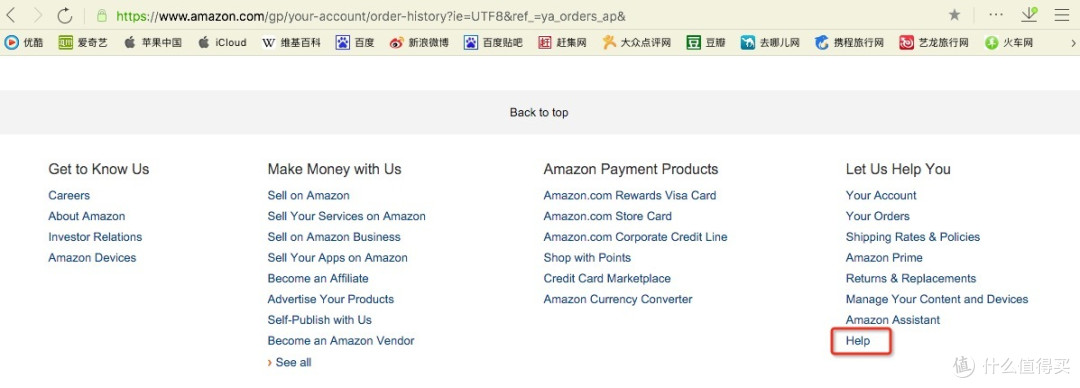Open Sell on Amazon Business link
Image resolution: width=1080 pixels, height=388 pixels.
[x=334, y=236]
